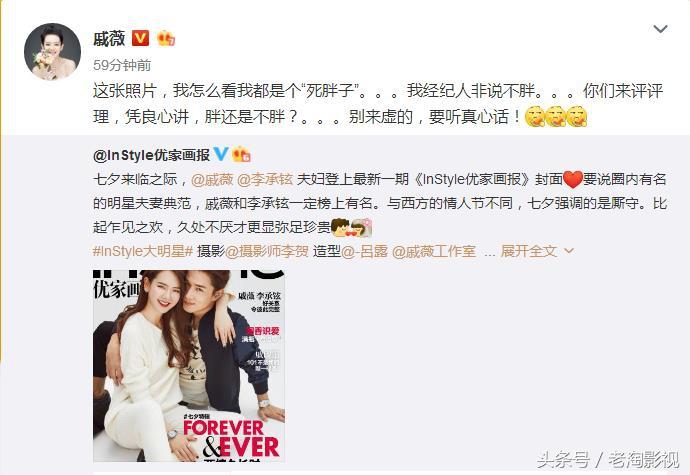Click the red heart emoji in repost text
690x475 pixels.
(573, 179)
